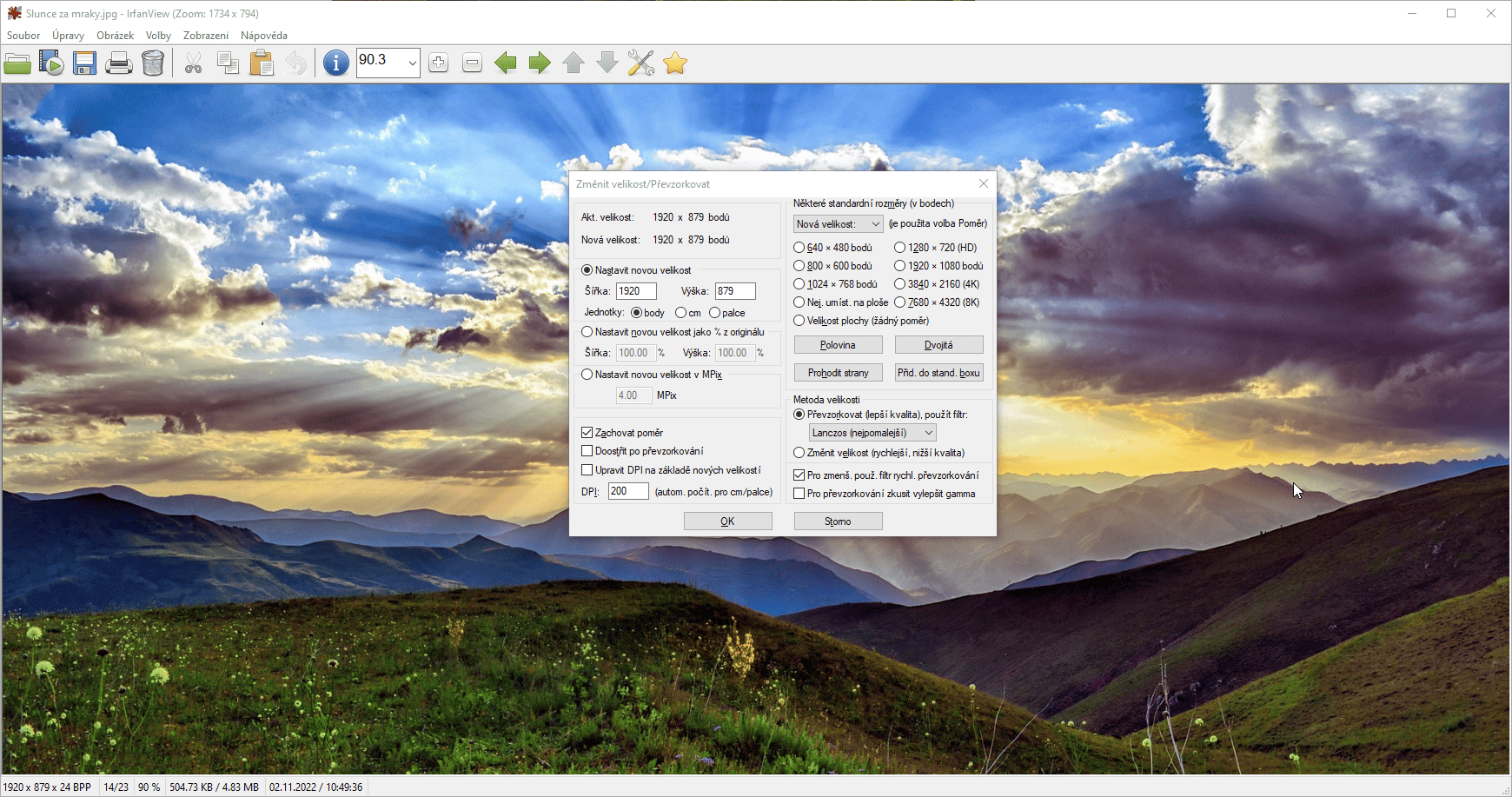The image size is (1512, 797).
Task: Open the Obrázek menu
Action: (115, 36)
